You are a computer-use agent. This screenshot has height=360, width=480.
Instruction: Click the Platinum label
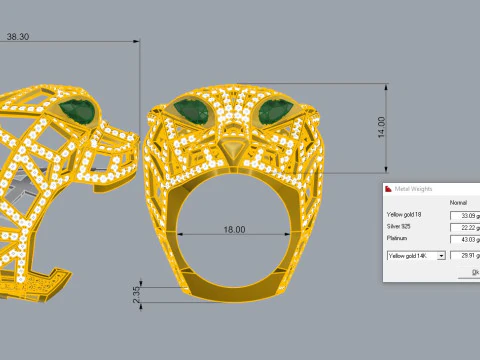click(397, 238)
